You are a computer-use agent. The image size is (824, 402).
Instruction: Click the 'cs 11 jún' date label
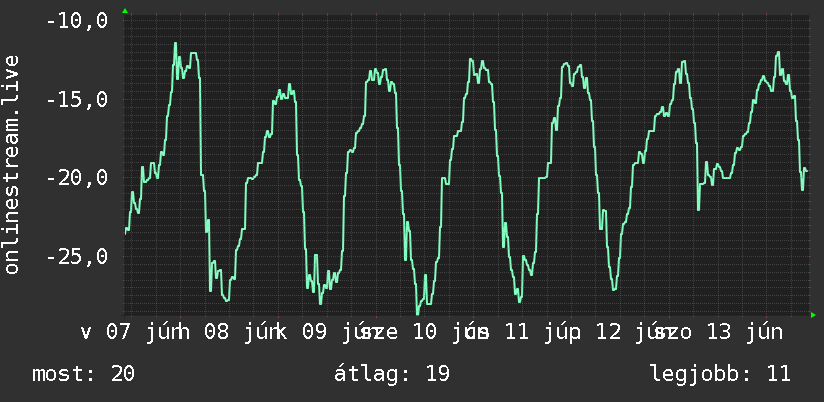point(522,332)
